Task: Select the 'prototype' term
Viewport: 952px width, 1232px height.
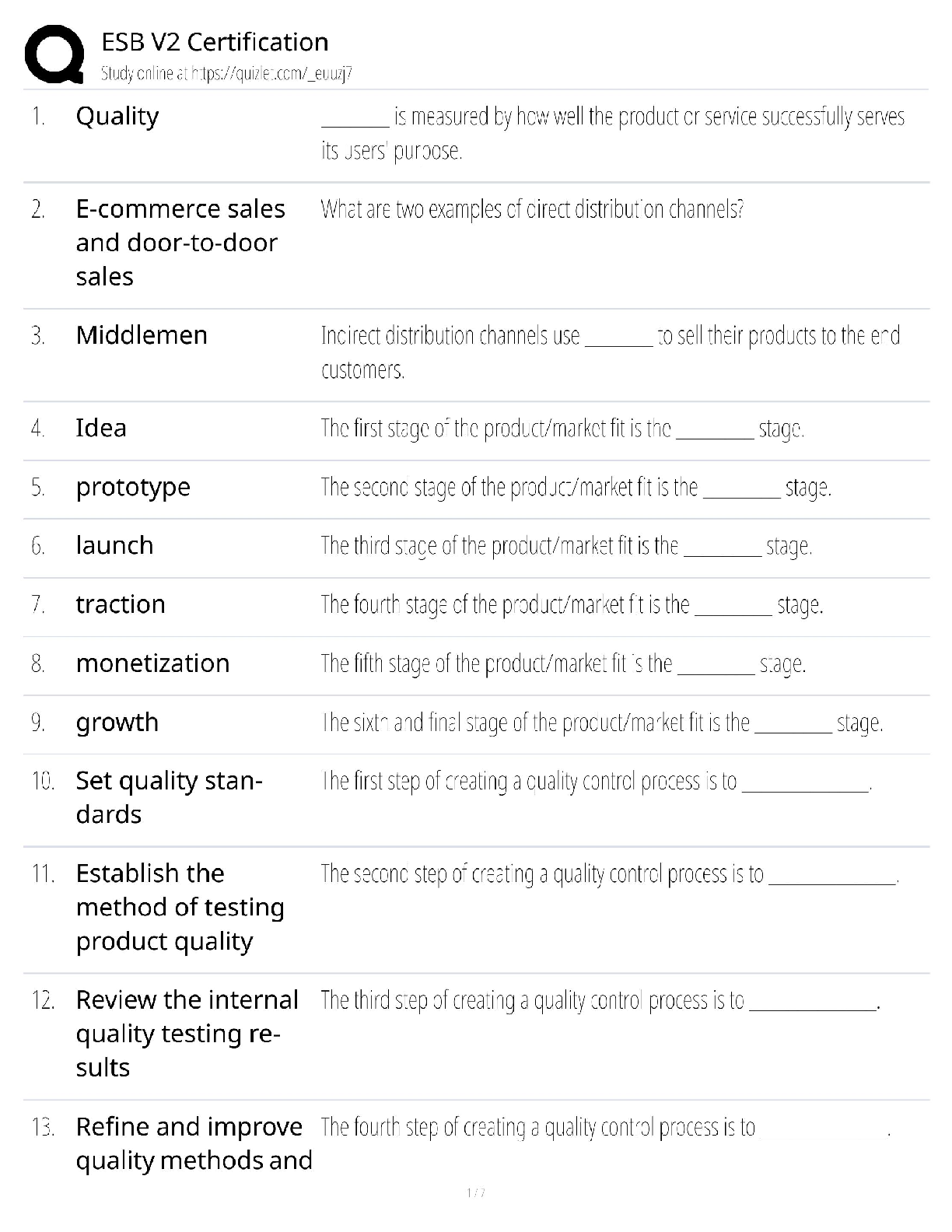Action: pyautogui.click(x=133, y=487)
